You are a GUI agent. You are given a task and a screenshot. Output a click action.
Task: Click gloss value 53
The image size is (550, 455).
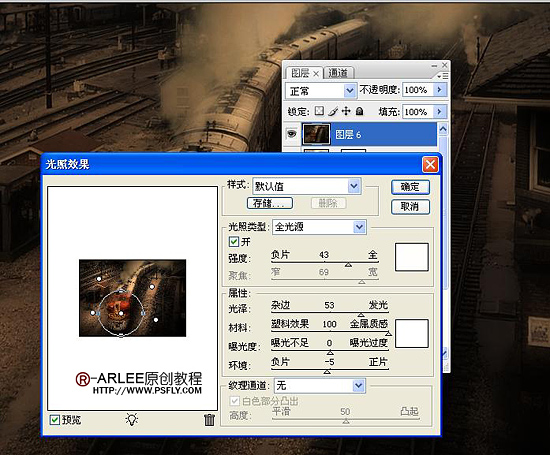(329, 305)
